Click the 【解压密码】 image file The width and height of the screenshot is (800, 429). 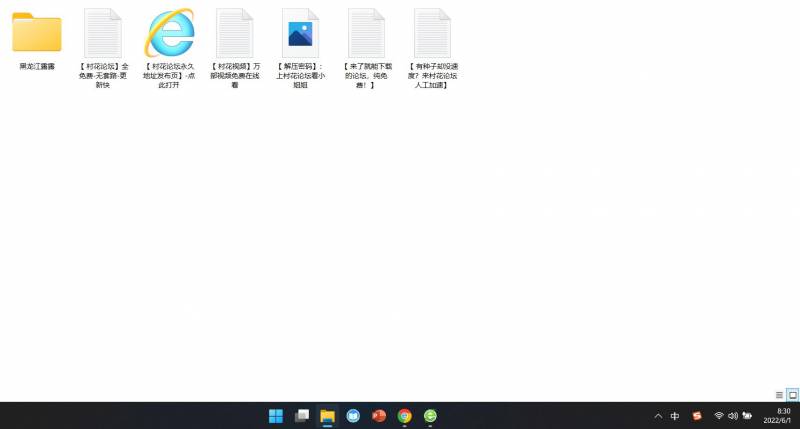pyautogui.click(x=300, y=34)
